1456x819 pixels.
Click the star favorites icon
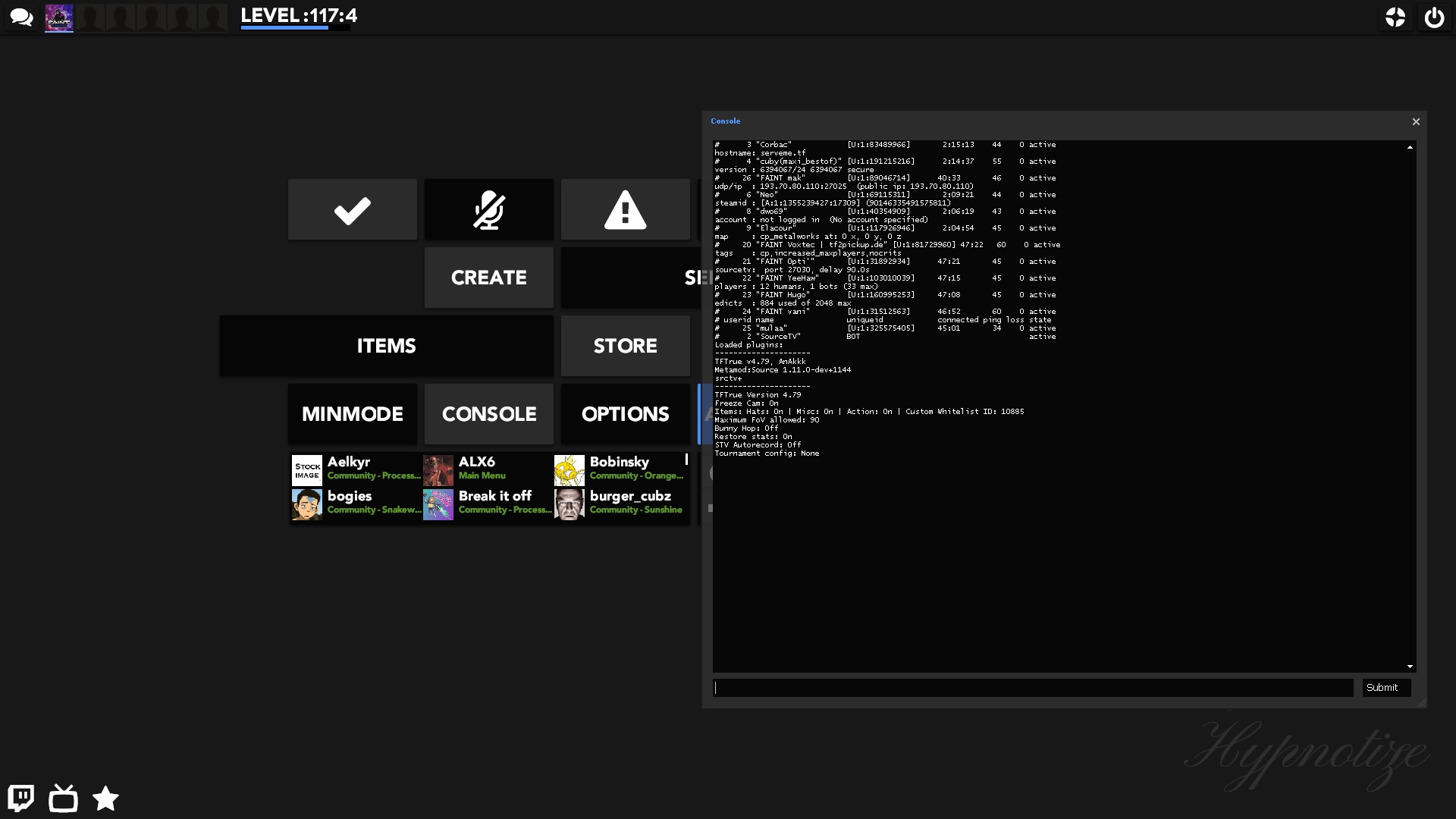[x=105, y=798]
